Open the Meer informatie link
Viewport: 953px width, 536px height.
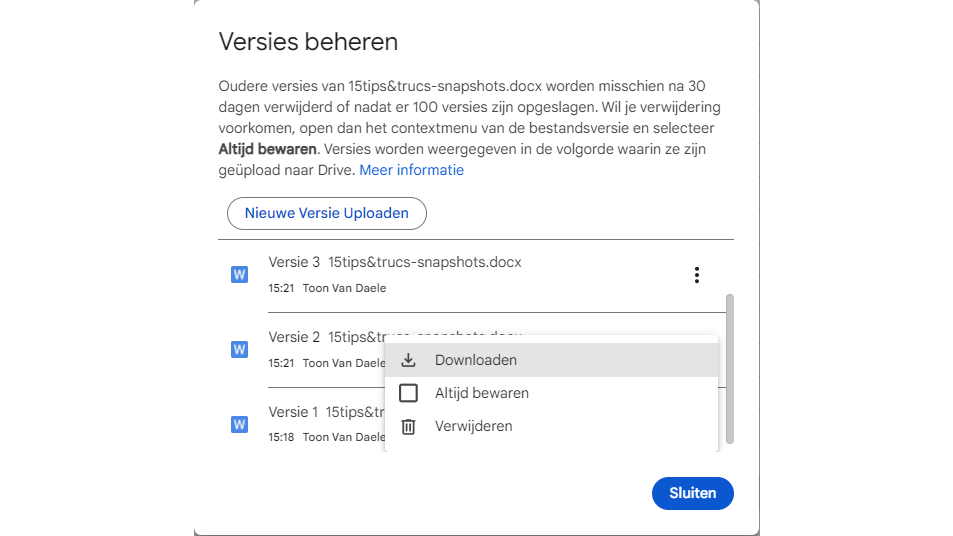411,170
